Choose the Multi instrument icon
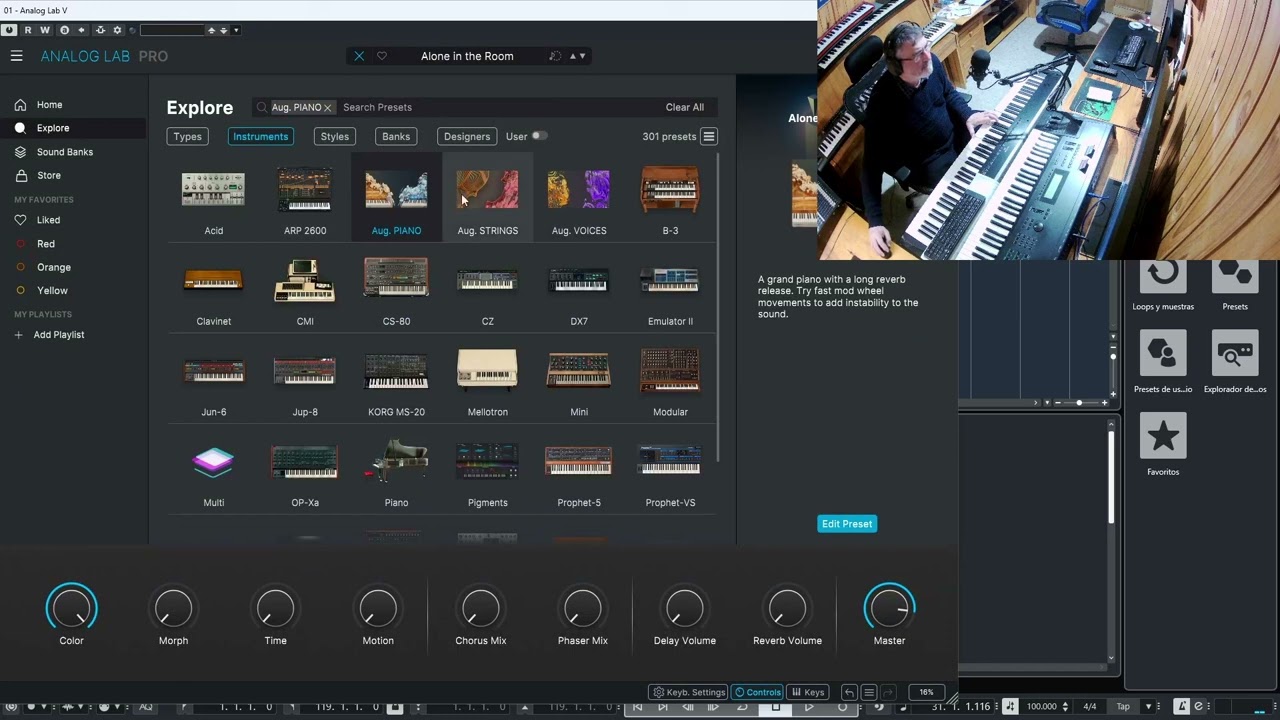 (x=213, y=463)
